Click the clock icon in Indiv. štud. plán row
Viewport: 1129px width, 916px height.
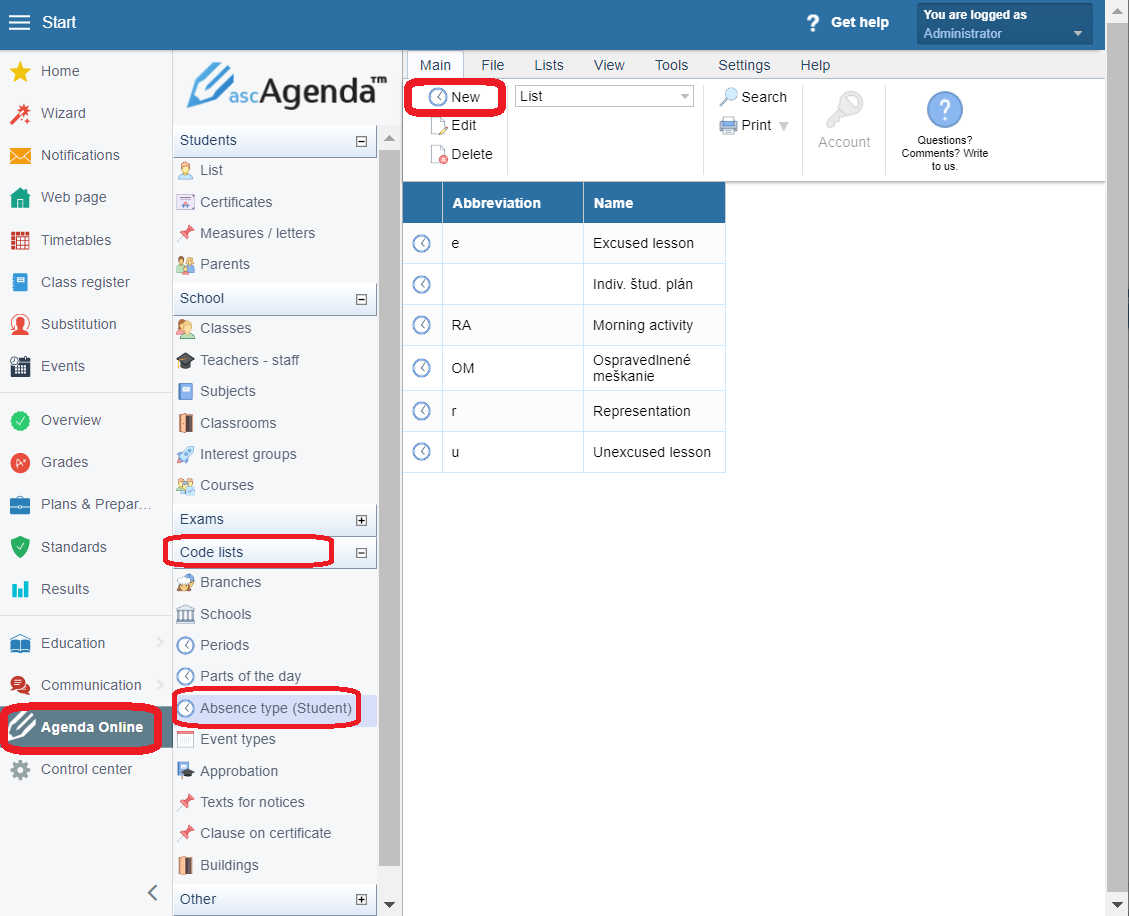pyautogui.click(x=422, y=284)
